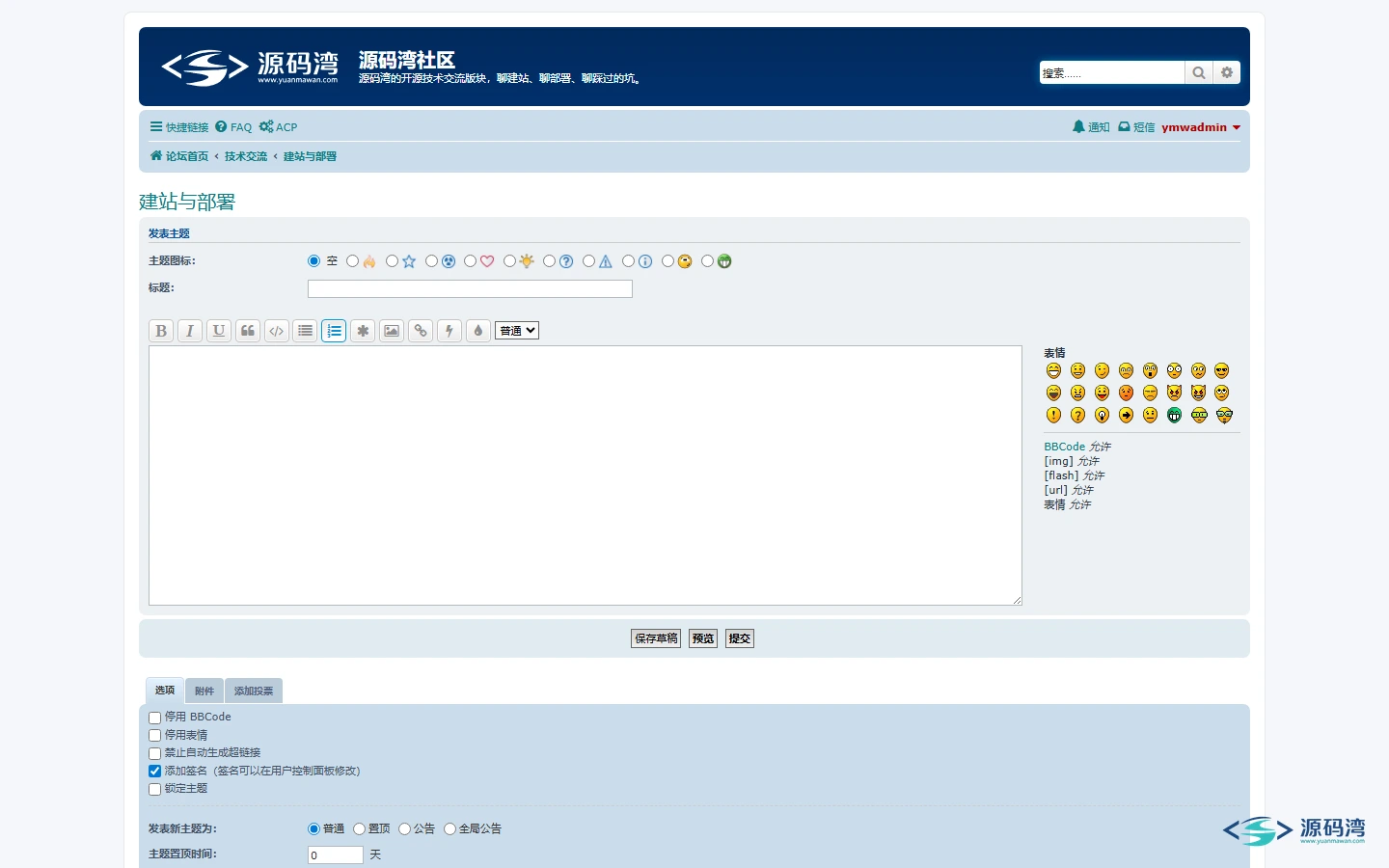Click into the message body text area
Screen dimensions: 1389x868
pos(586,475)
